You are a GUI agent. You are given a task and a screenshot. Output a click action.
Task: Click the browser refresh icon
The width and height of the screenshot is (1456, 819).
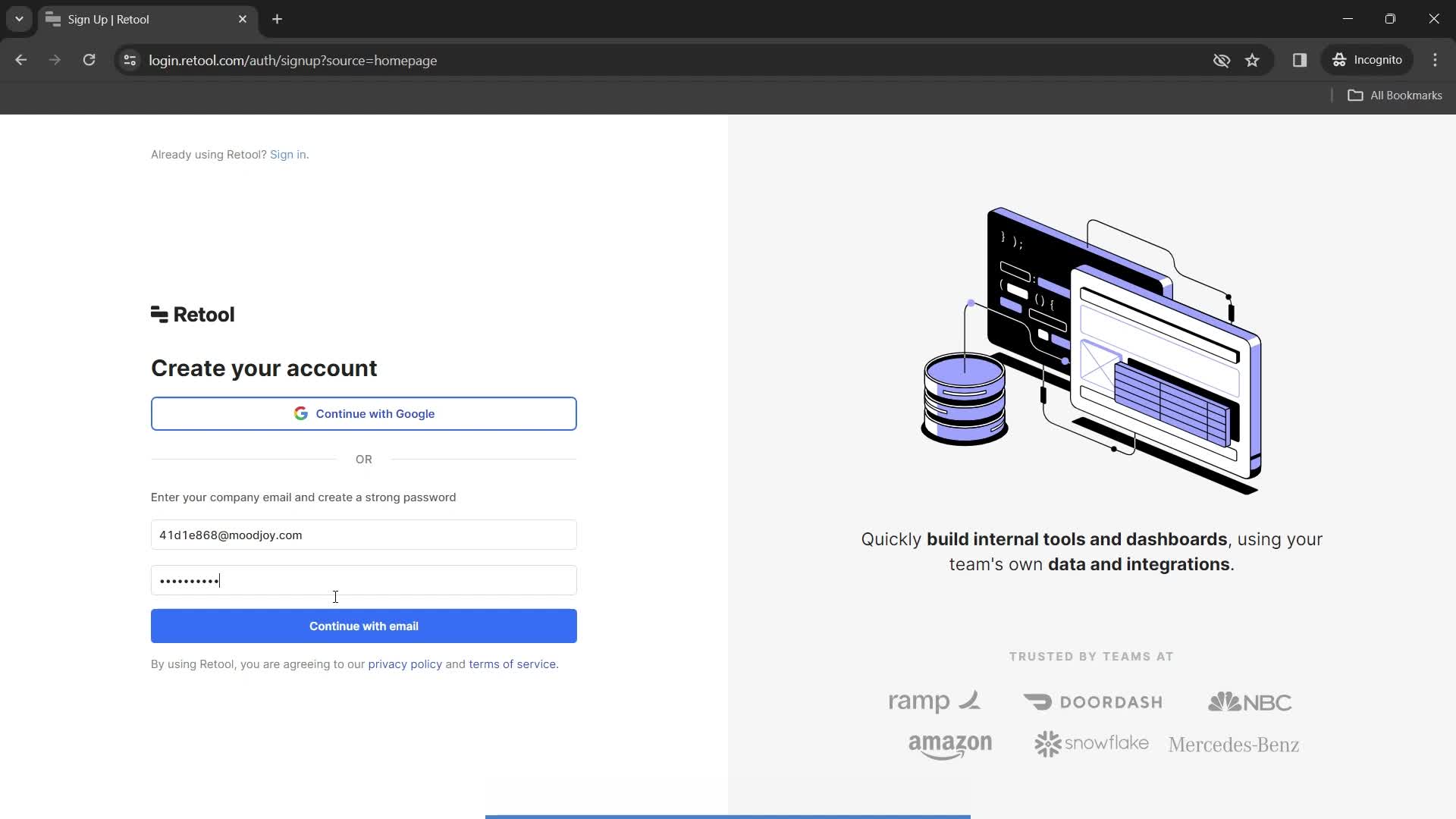(x=89, y=60)
